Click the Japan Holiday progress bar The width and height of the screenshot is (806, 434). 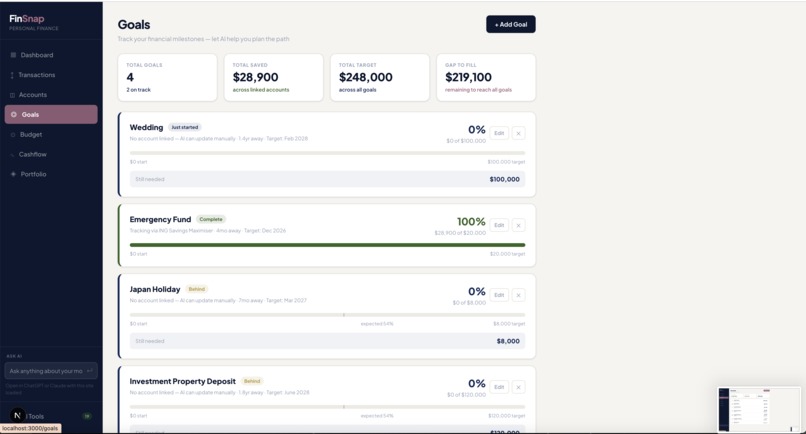[327, 315]
